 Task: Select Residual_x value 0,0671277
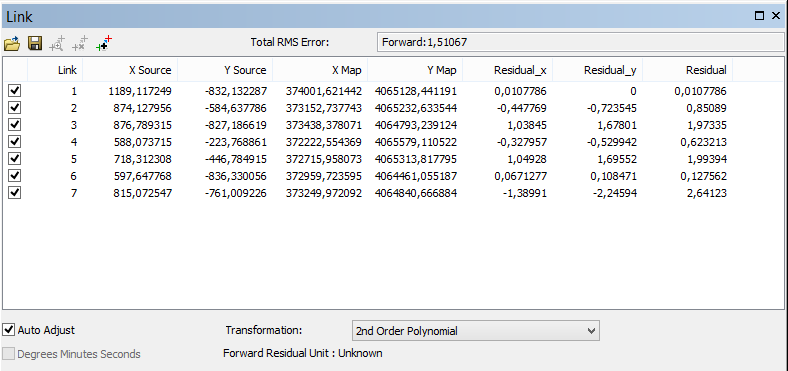tap(521, 176)
